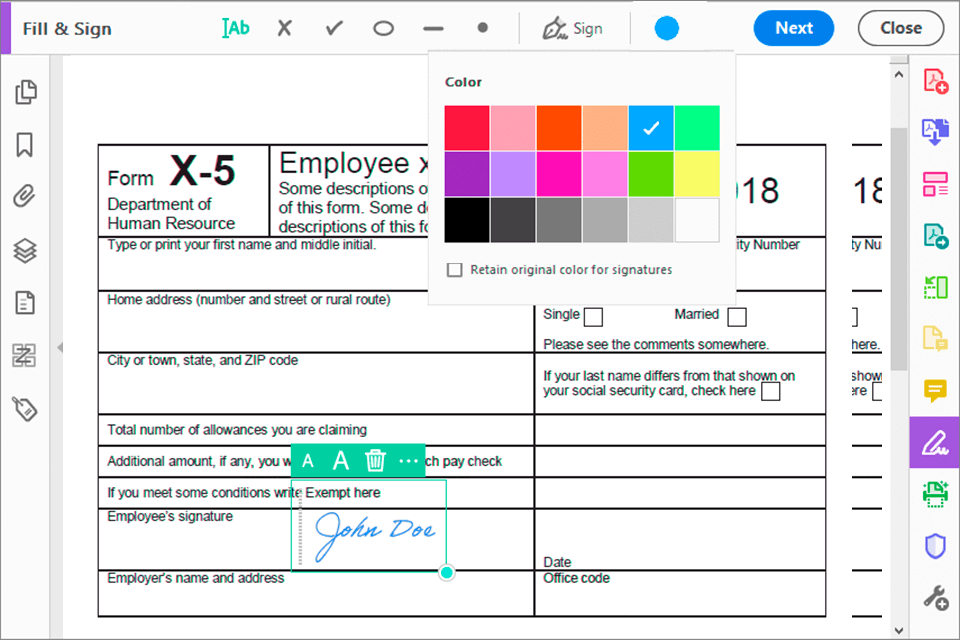Click the Employer's name and address field
Image resolution: width=960 pixels, height=640 pixels.
pos(316,593)
